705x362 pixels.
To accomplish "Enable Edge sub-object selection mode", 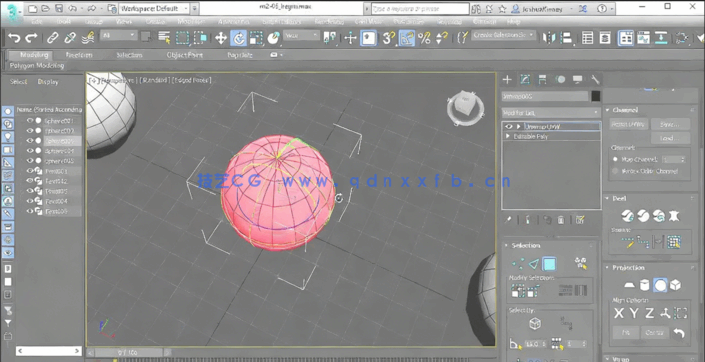I will (533, 264).
